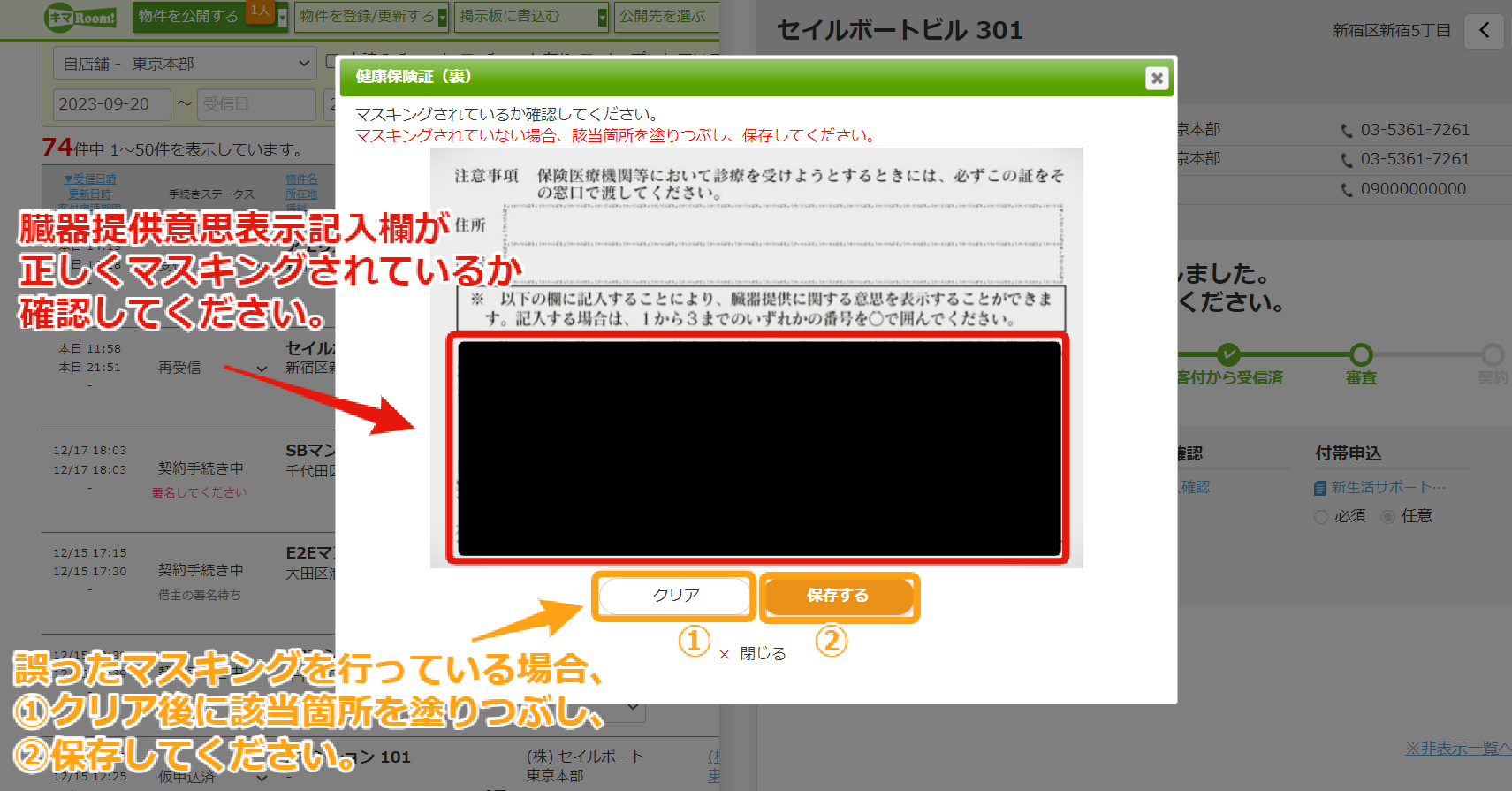Click the ※非表示一覧へ link
This screenshot has width=1512, height=791.
[x=1458, y=749]
